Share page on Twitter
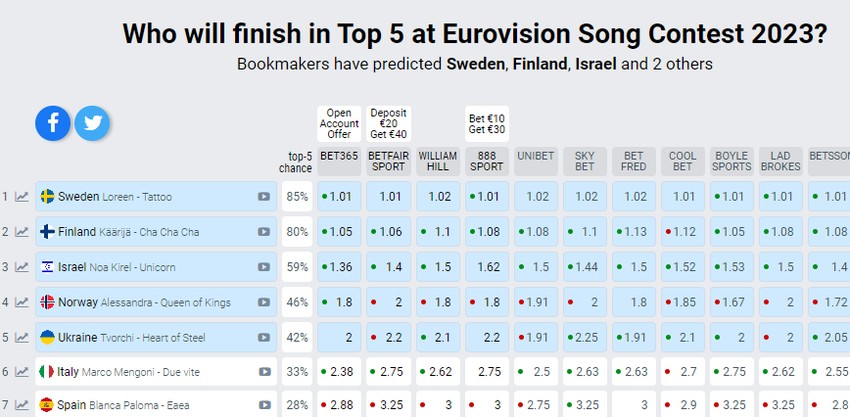Image resolution: width=850 pixels, height=417 pixels. [92, 123]
